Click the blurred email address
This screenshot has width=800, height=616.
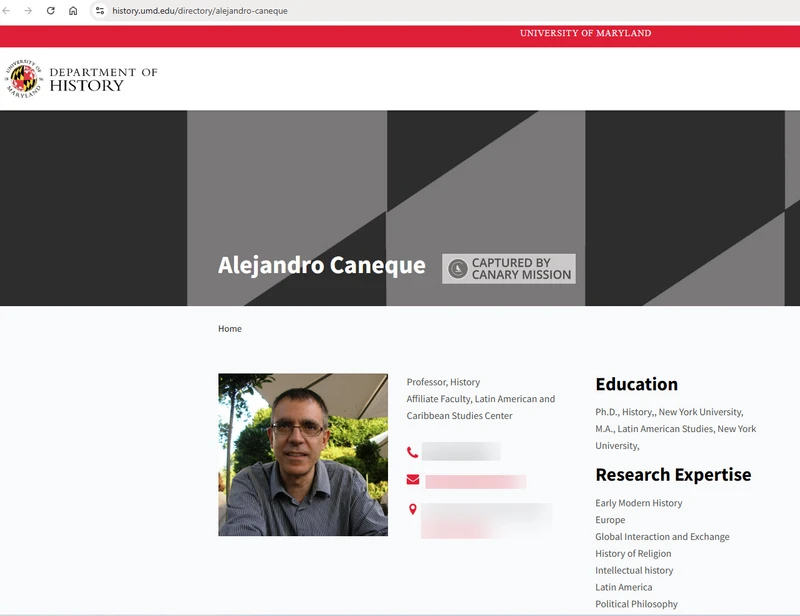tap(476, 482)
